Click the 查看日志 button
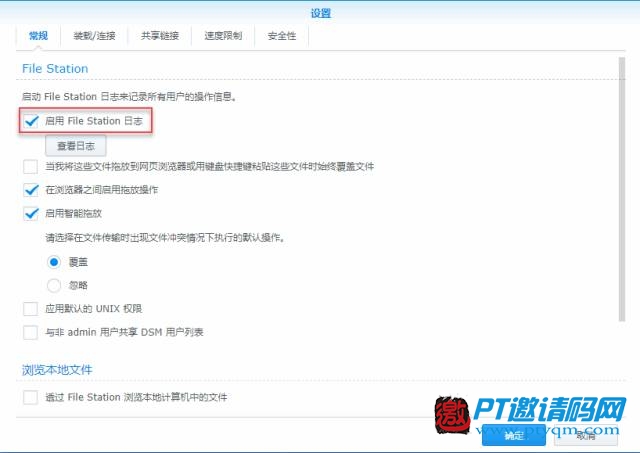Image resolution: width=640 pixels, height=453 pixels. (76, 146)
